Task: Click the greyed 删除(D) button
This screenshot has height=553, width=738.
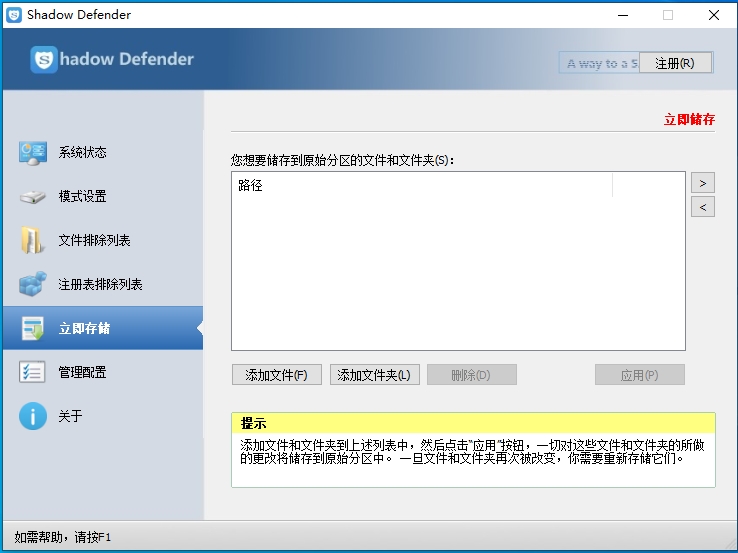Action: (x=472, y=375)
